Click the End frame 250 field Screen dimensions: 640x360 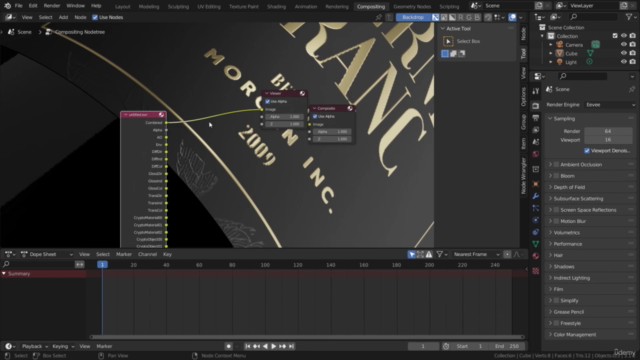pos(507,346)
